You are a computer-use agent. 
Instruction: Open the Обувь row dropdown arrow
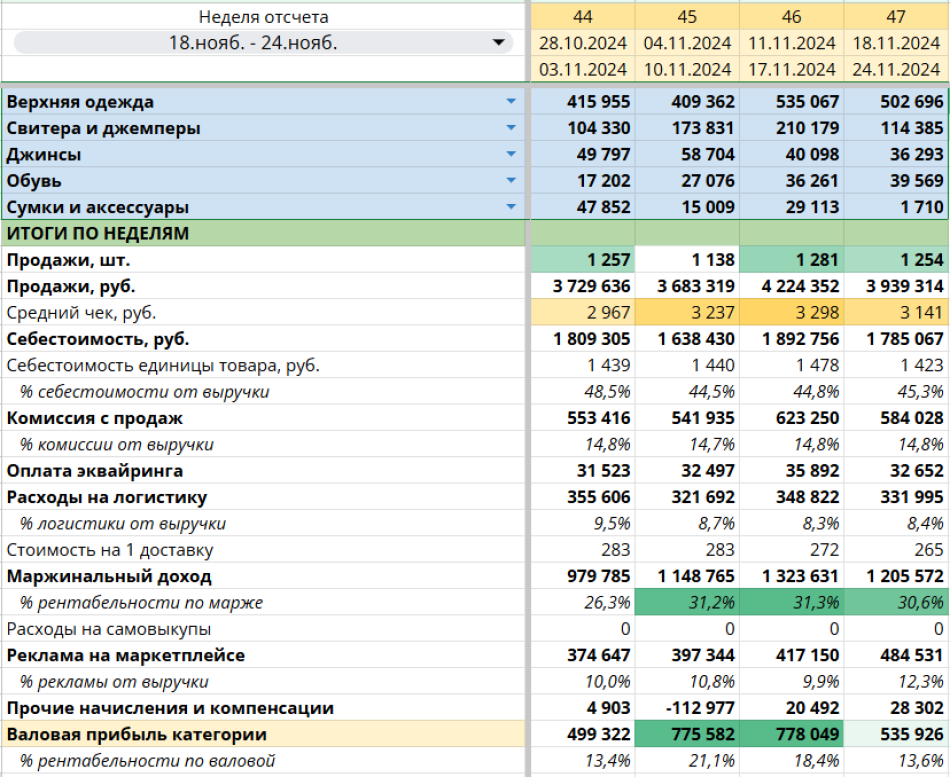tap(511, 181)
